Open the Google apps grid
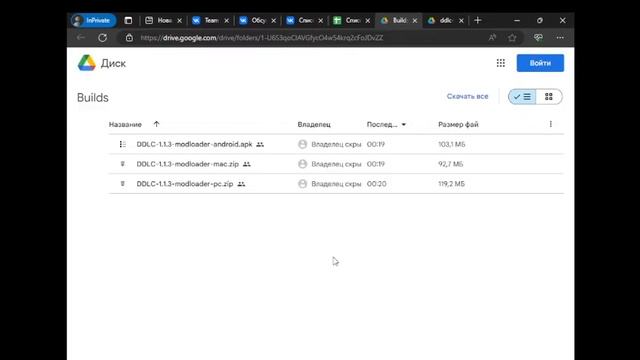 pos(501,63)
